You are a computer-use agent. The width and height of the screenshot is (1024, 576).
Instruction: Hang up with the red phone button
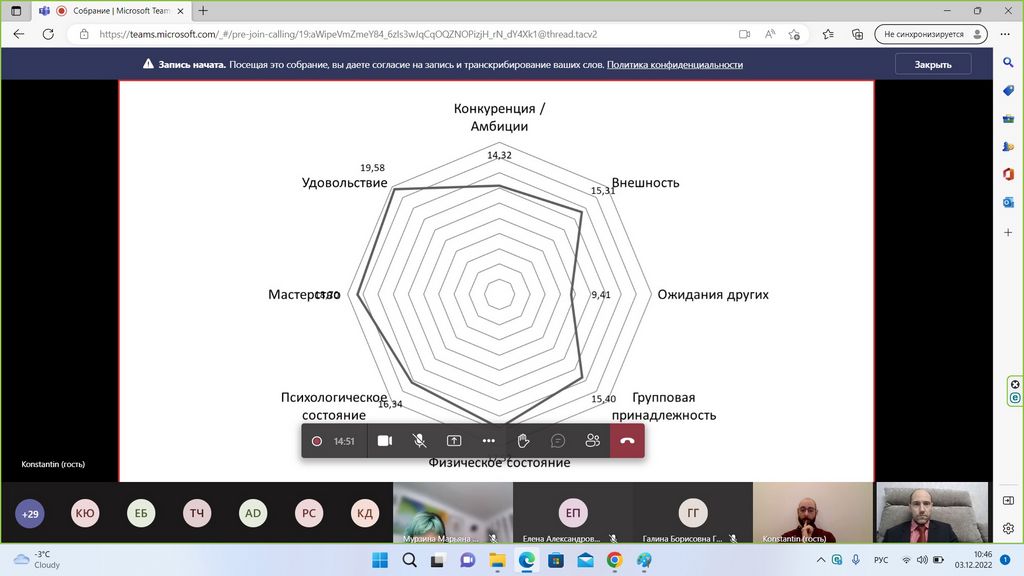627,441
